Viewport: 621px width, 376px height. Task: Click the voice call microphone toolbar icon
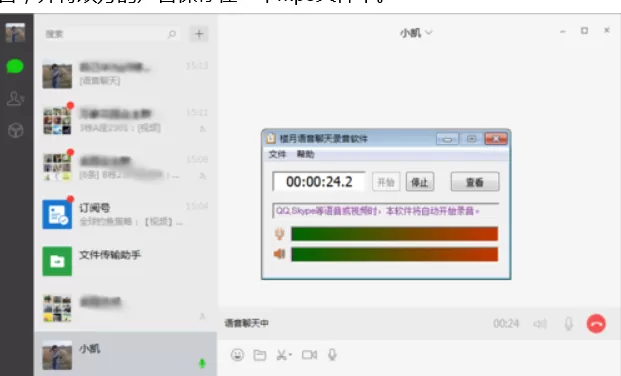[332, 355]
